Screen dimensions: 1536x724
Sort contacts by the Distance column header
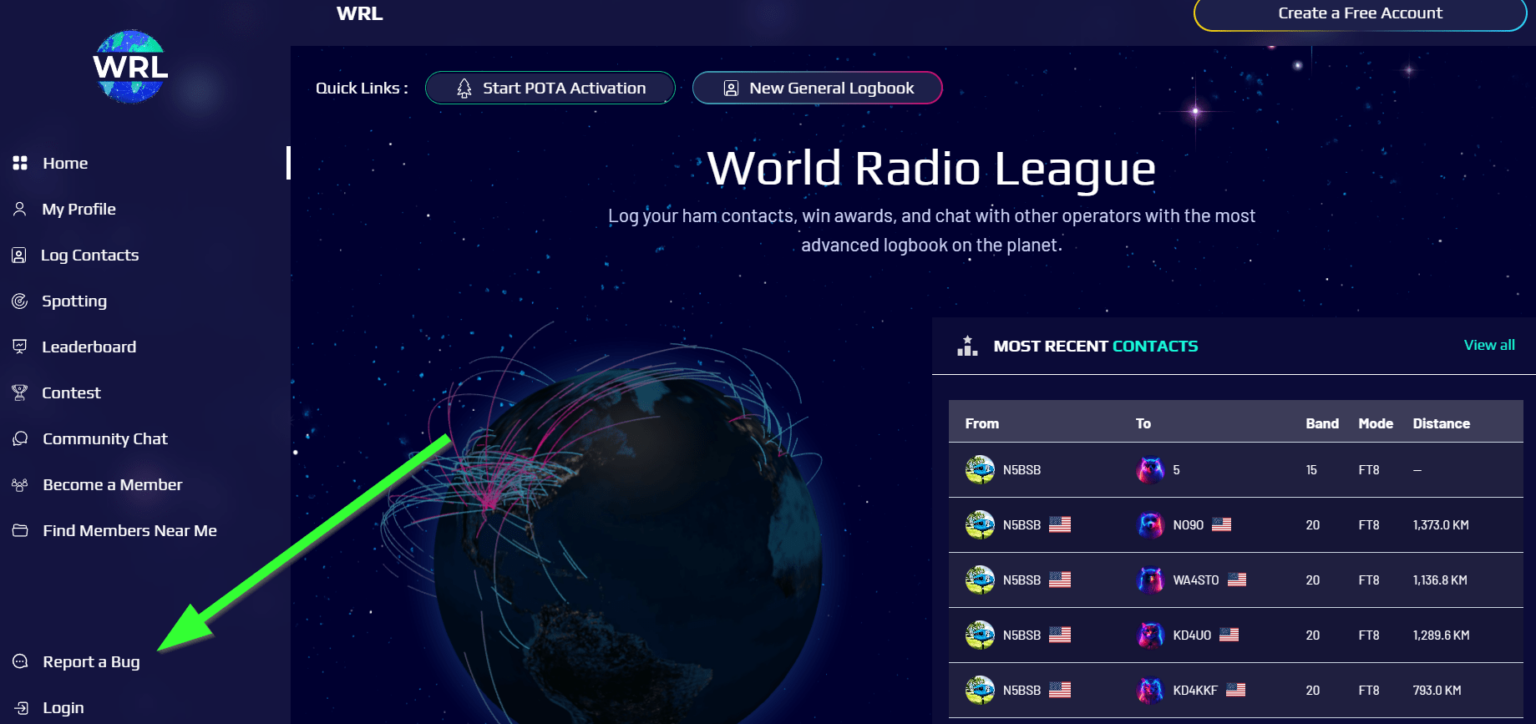(1441, 422)
